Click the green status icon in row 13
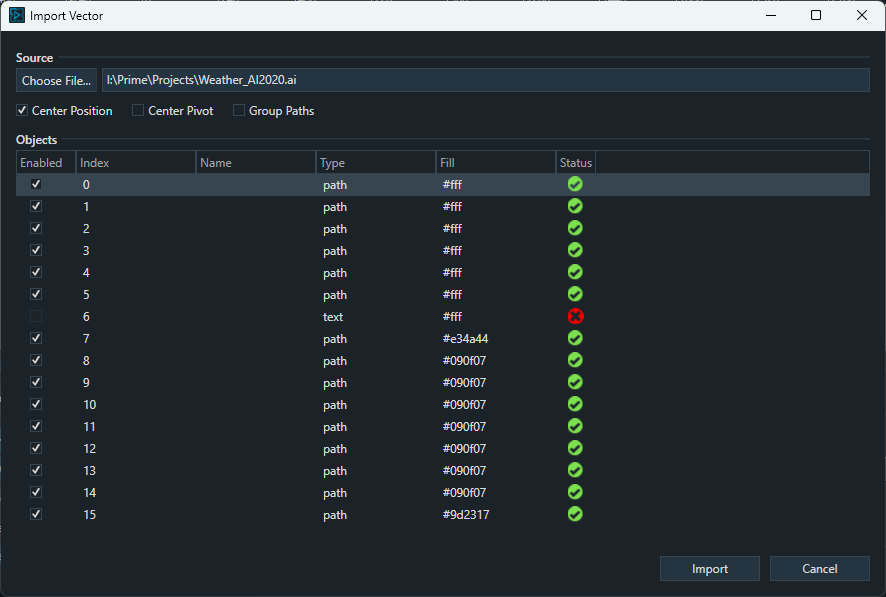 pos(575,470)
